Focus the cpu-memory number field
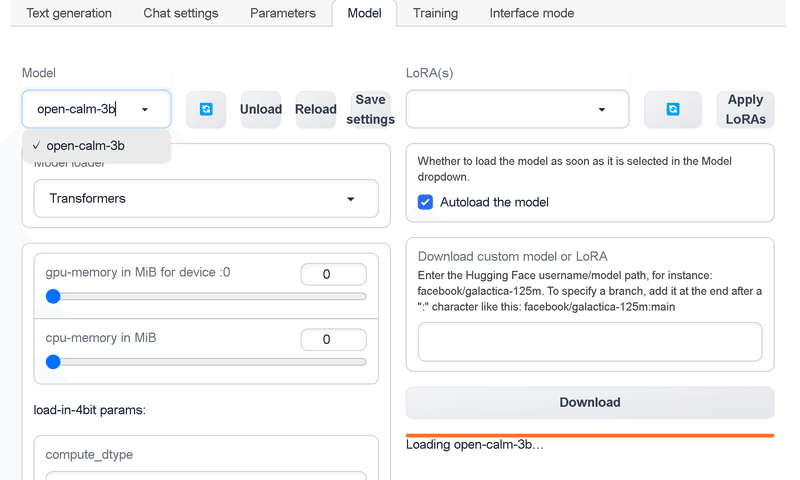800x480 pixels. coord(333,340)
